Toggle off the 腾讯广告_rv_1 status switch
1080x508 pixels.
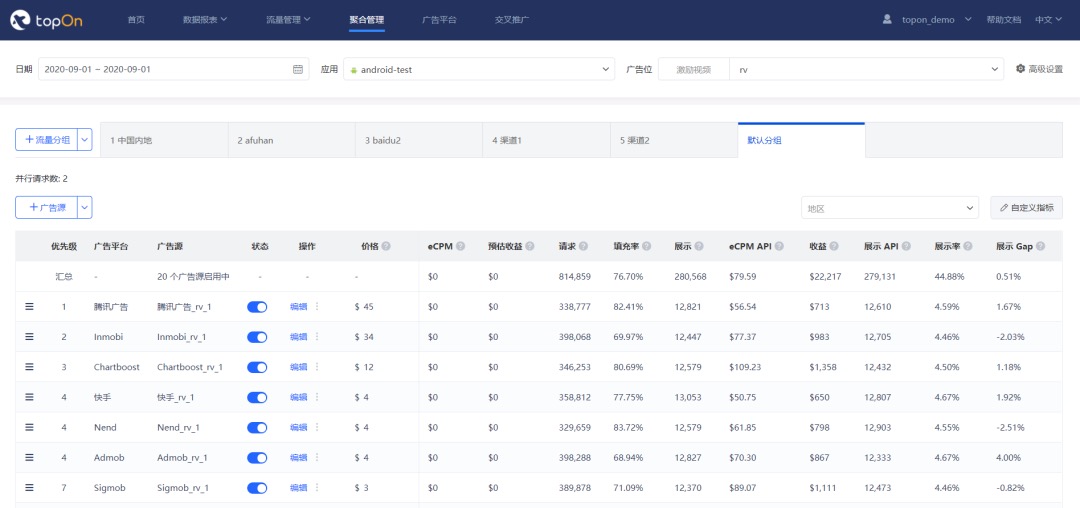(257, 307)
